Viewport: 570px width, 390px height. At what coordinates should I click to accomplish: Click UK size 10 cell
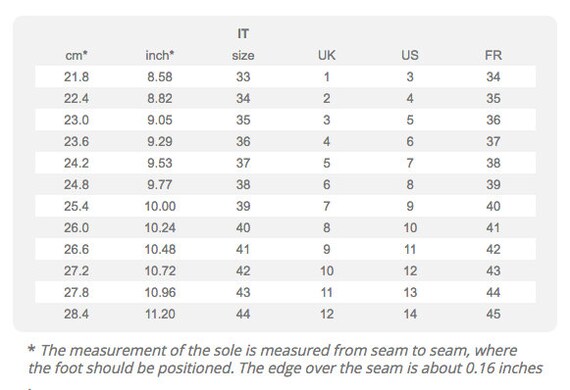point(327,271)
